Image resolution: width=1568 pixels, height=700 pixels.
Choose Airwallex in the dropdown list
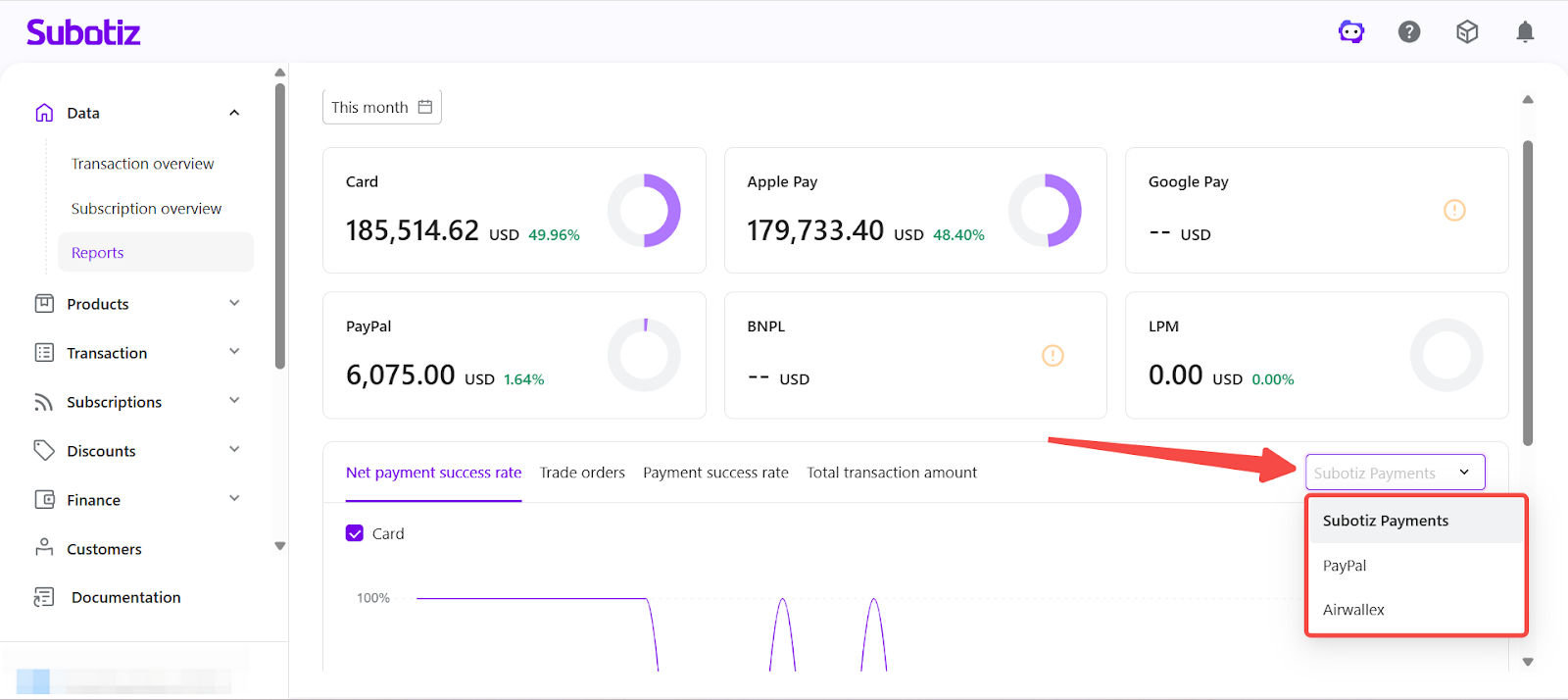click(1353, 610)
